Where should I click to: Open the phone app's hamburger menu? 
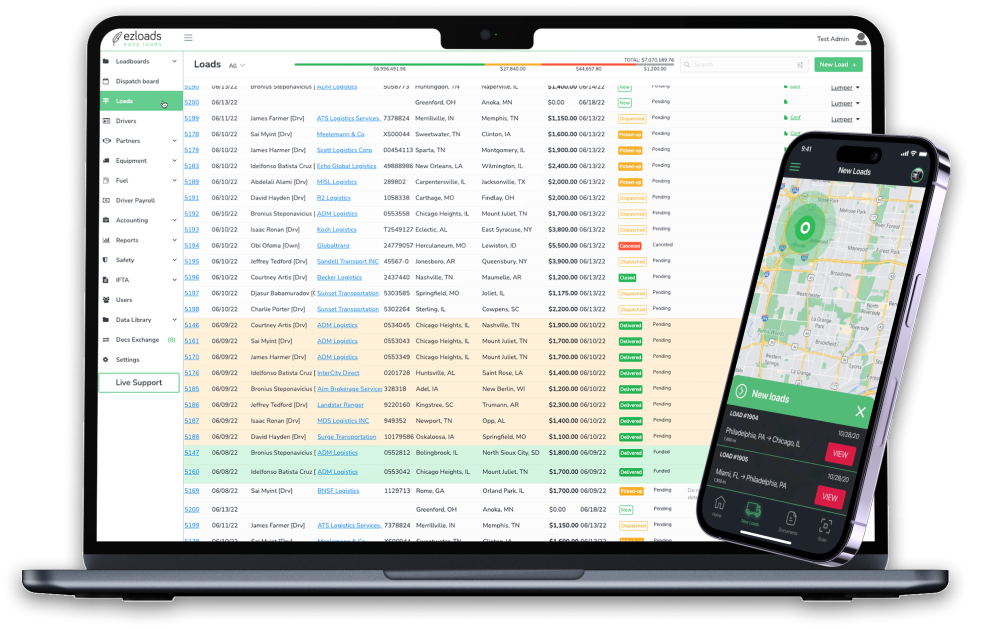[796, 166]
